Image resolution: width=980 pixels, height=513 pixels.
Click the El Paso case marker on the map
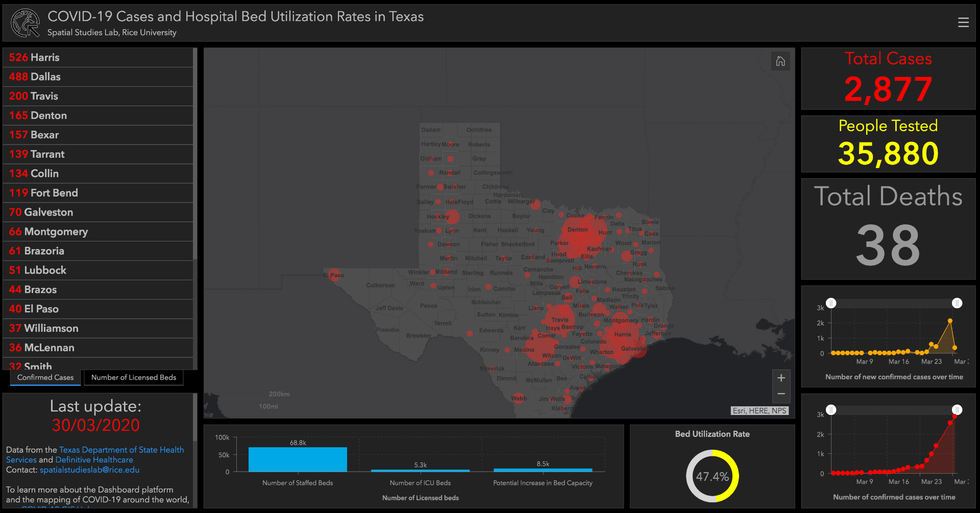[335, 273]
